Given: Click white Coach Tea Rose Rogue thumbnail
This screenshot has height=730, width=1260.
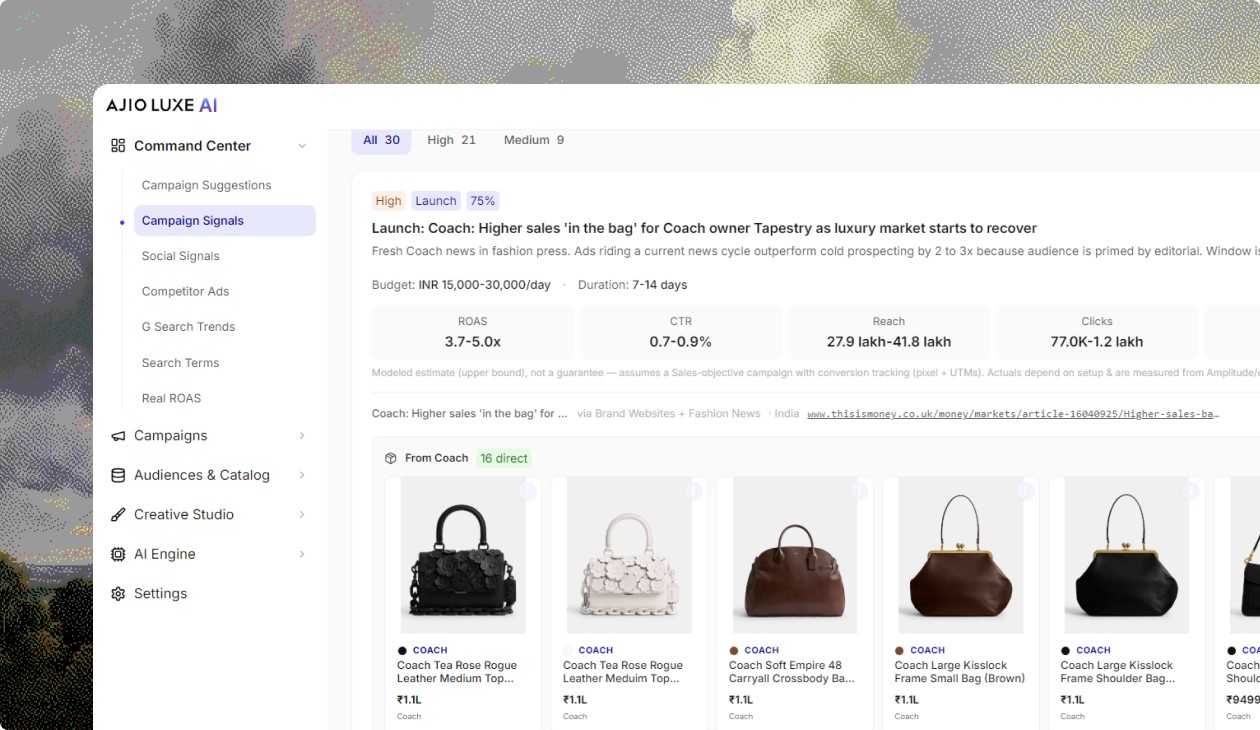Looking at the screenshot, I should click(x=629, y=555).
